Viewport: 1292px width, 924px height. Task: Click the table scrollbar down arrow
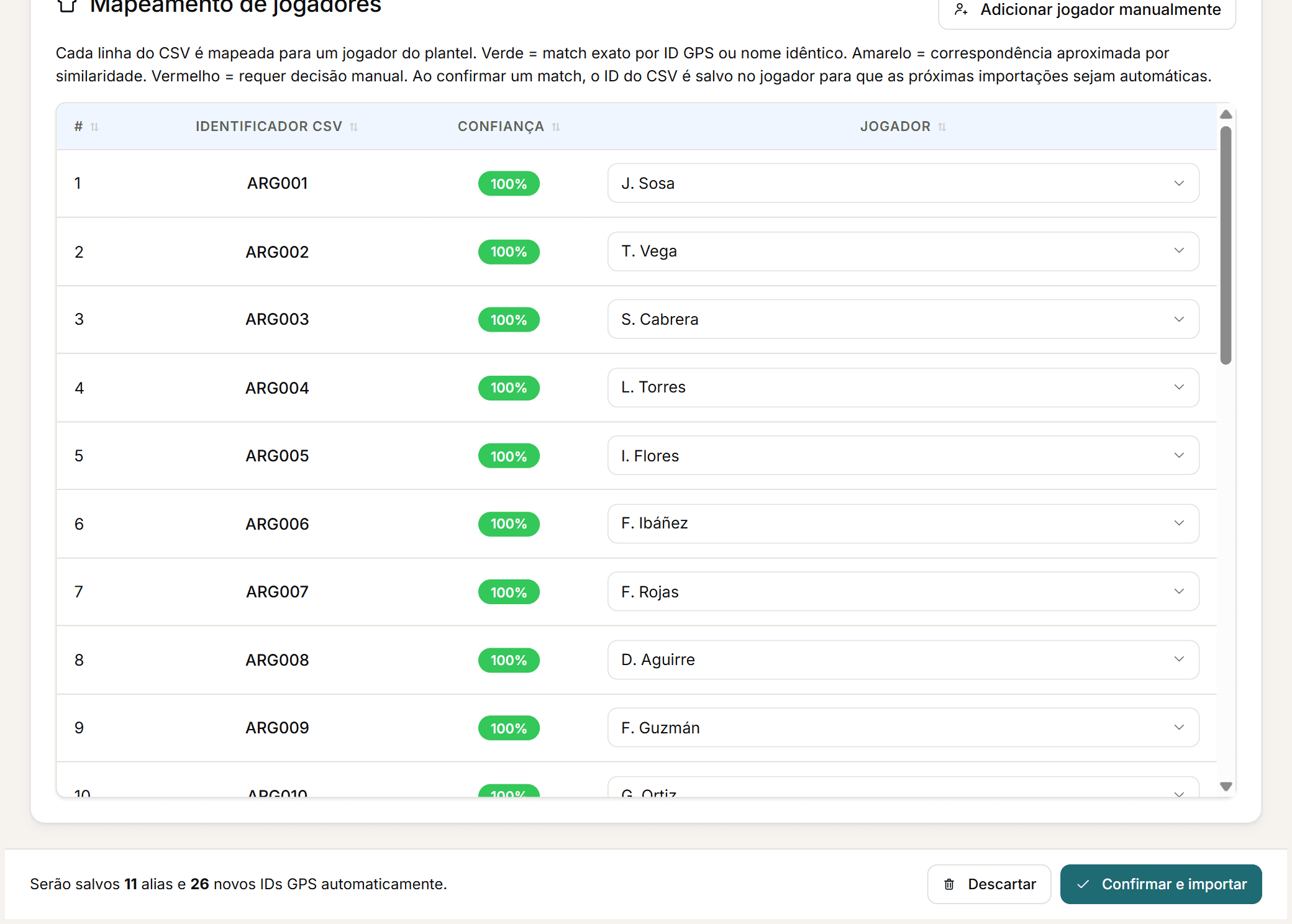[x=1226, y=786]
